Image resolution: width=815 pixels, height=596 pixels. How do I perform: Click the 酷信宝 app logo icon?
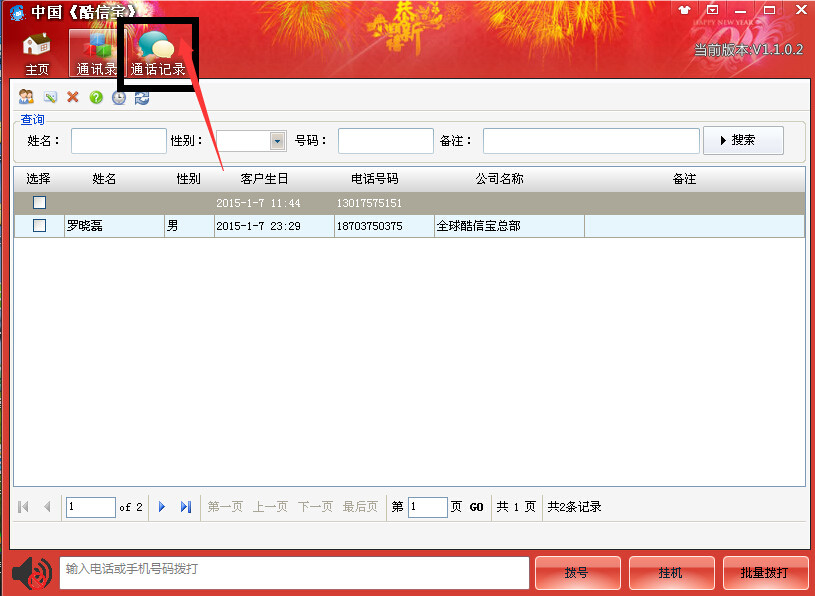tap(17, 12)
